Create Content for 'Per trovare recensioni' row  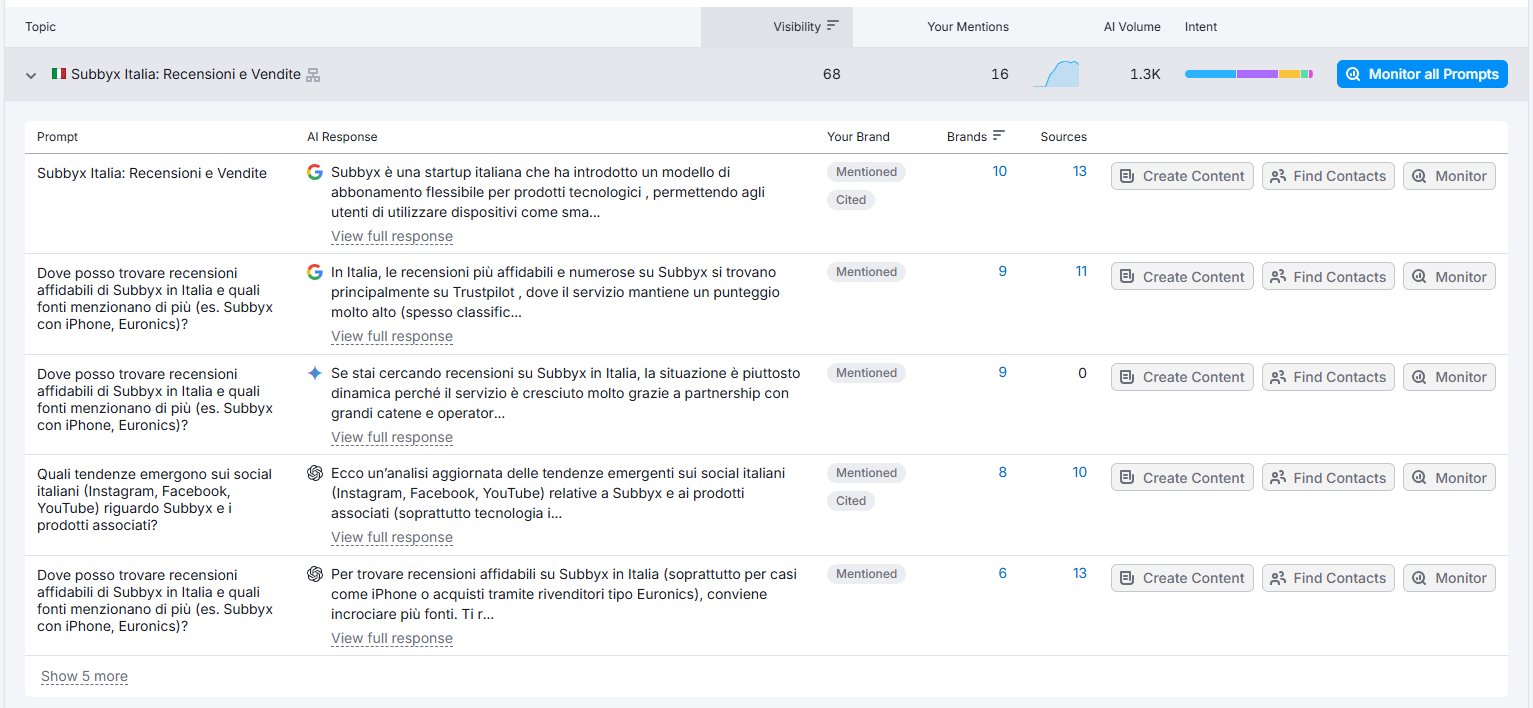[1182, 578]
